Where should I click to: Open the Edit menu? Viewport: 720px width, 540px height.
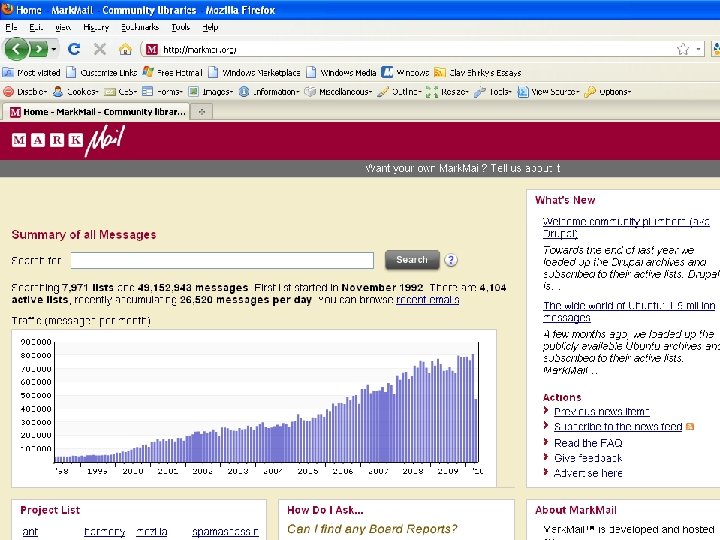coord(36,28)
